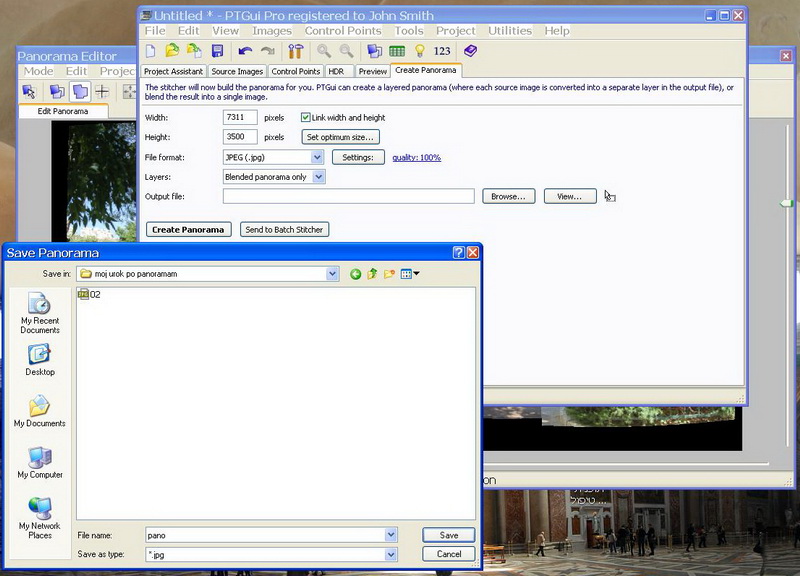Image resolution: width=800 pixels, height=576 pixels.
Task: Switch to the Project Assistant tab
Action: point(173,71)
